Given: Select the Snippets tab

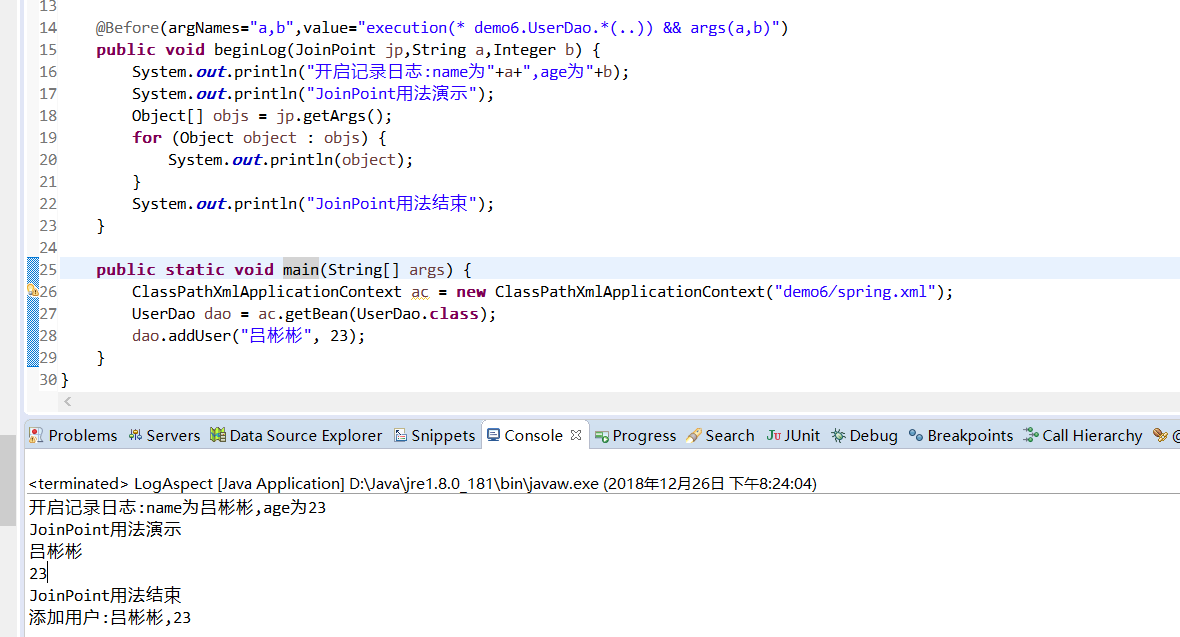Looking at the screenshot, I should click(435, 435).
